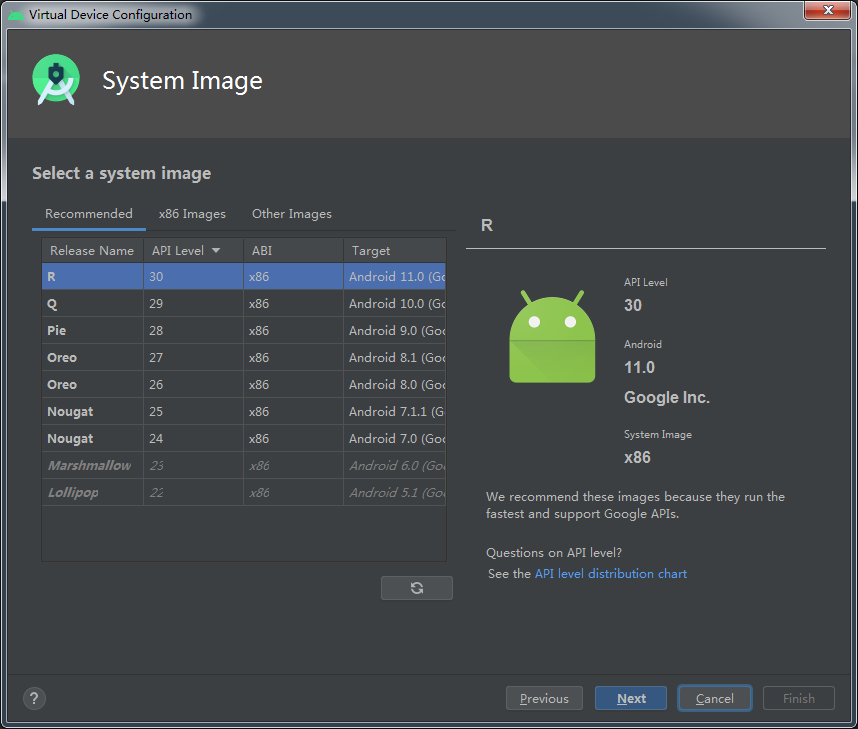The width and height of the screenshot is (858, 729).
Task: Click the Previous button
Action: click(x=544, y=698)
